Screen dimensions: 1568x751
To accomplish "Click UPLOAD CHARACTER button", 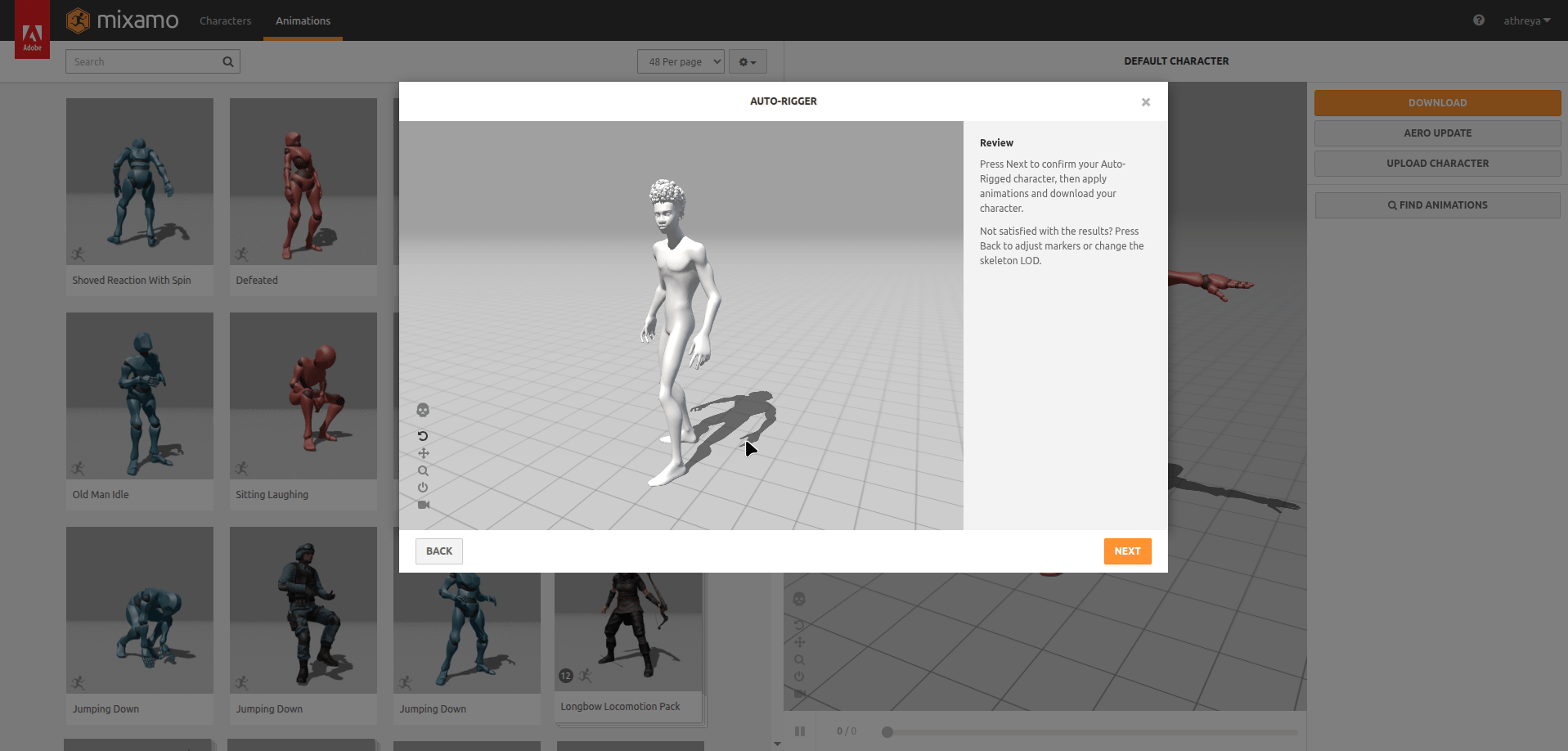I will [1437, 163].
